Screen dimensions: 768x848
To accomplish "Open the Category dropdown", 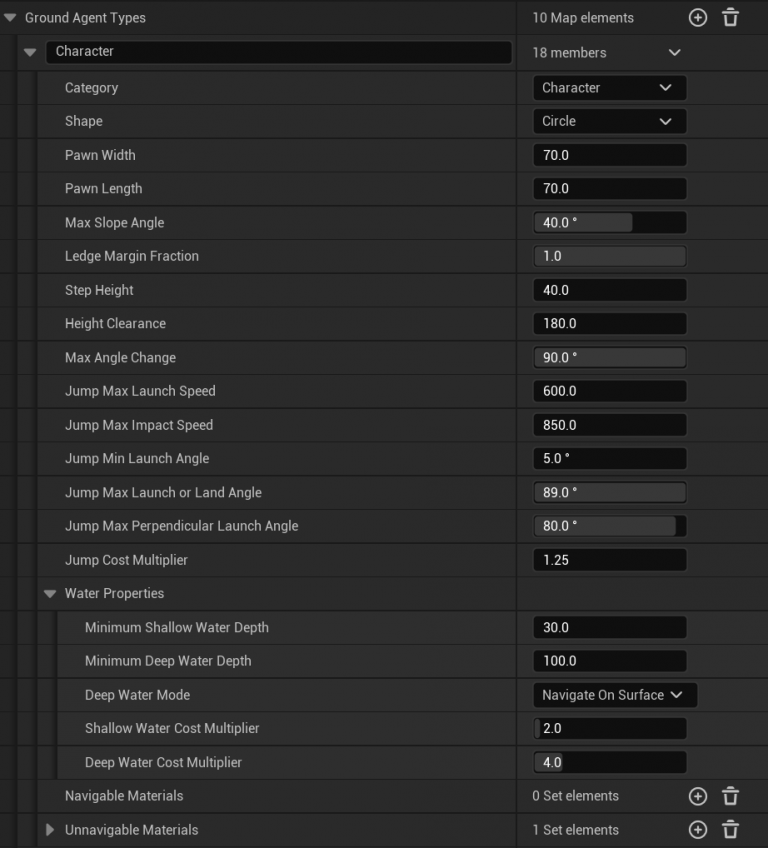I will [x=609, y=88].
